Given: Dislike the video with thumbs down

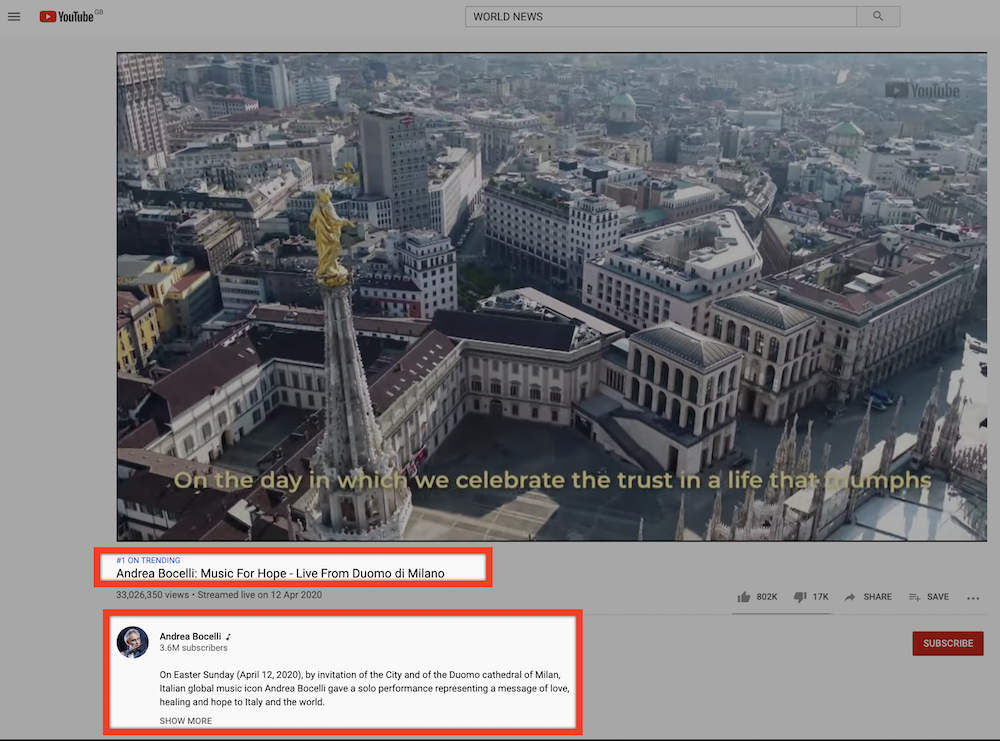Looking at the screenshot, I should [811, 597].
